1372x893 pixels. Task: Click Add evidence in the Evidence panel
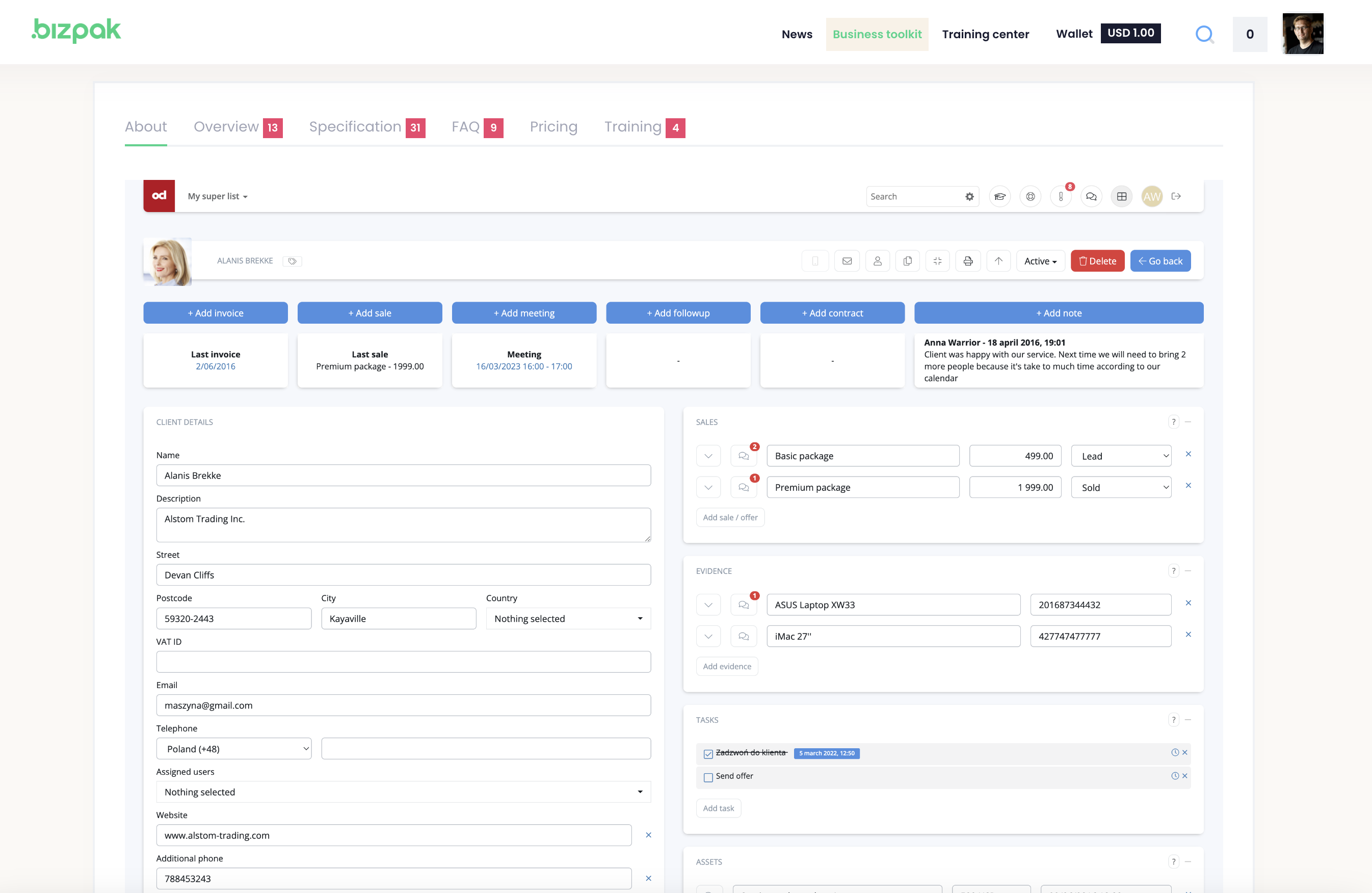point(727,666)
